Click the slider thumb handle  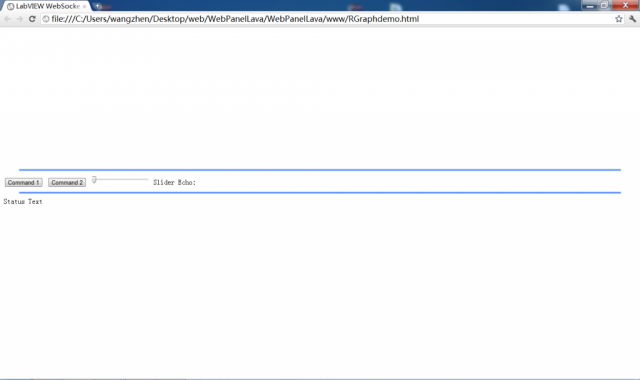point(94,180)
